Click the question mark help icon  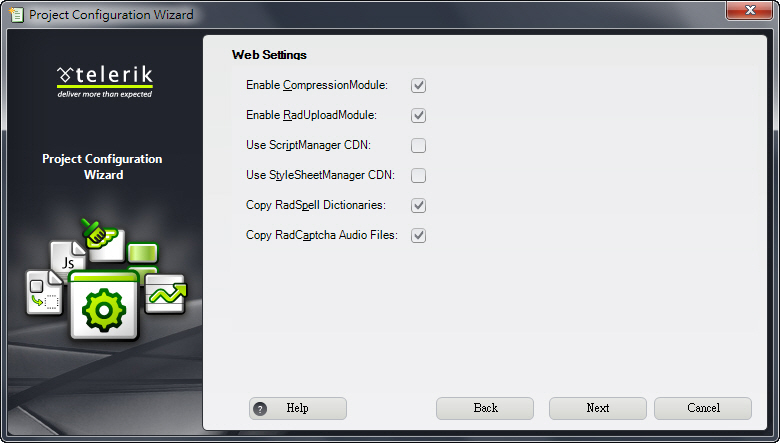[260, 409]
